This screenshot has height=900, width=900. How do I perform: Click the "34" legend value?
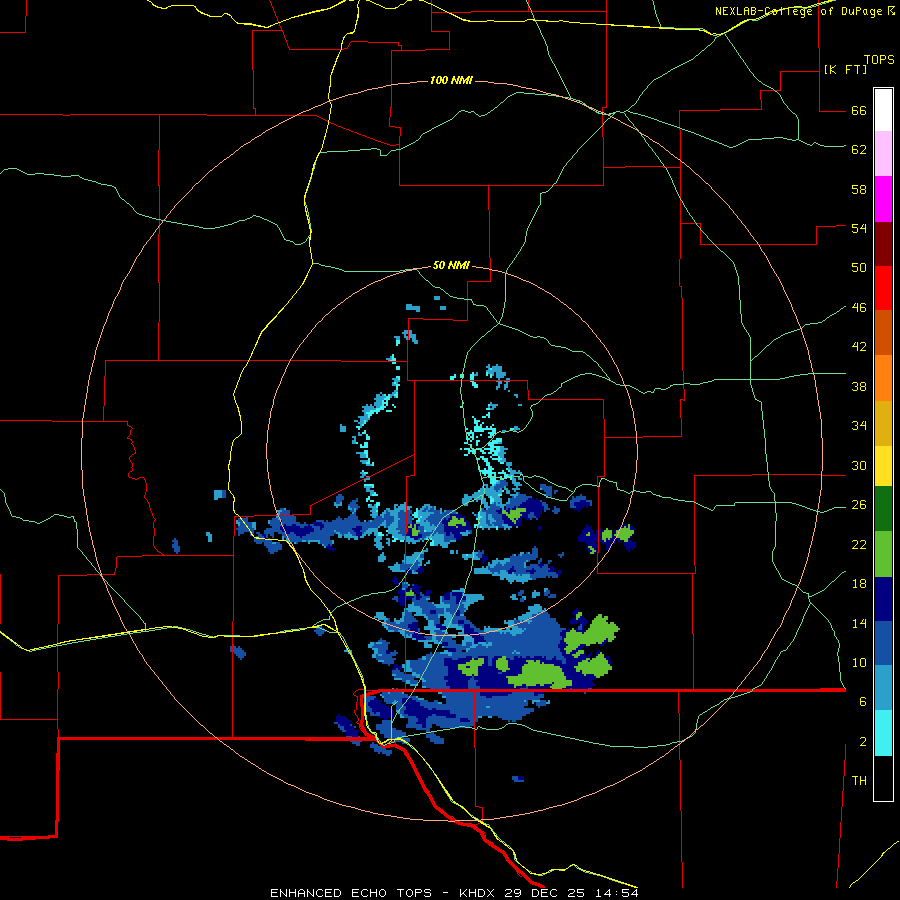pyautogui.click(x=859, y=426)
